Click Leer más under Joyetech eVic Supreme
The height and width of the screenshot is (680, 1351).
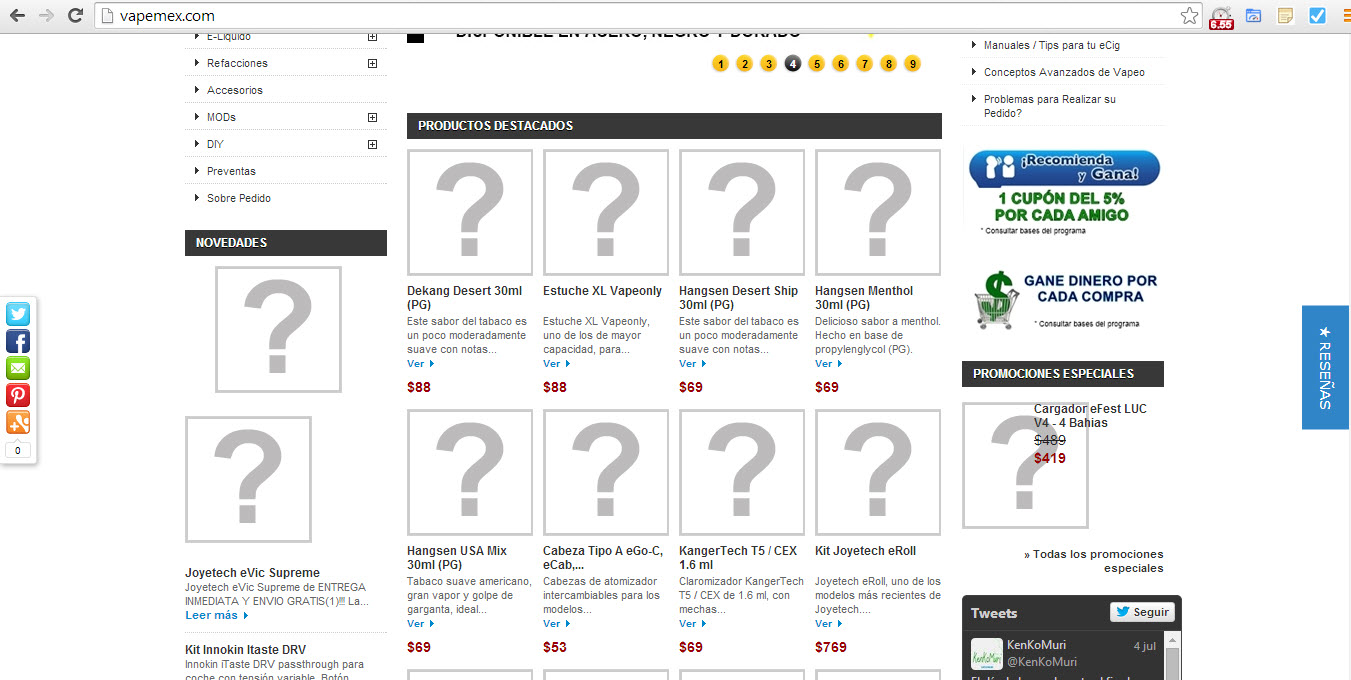click(x=217, y=616)
